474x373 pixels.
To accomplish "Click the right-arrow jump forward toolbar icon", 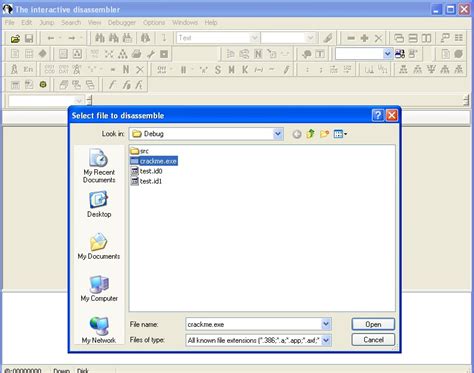I will (71, 38).
